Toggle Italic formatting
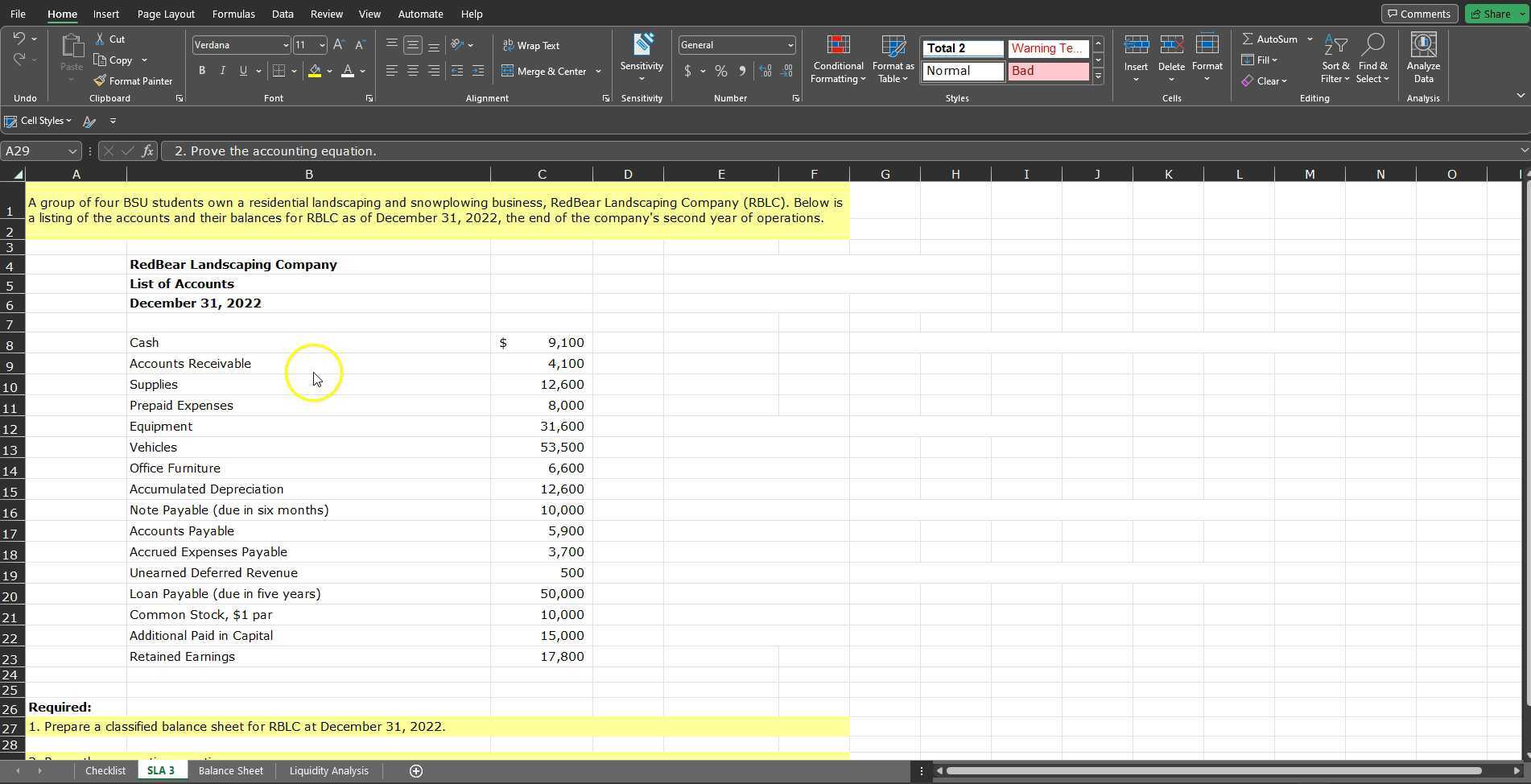This screenshot has height=784, width=1531. [222, 71]
